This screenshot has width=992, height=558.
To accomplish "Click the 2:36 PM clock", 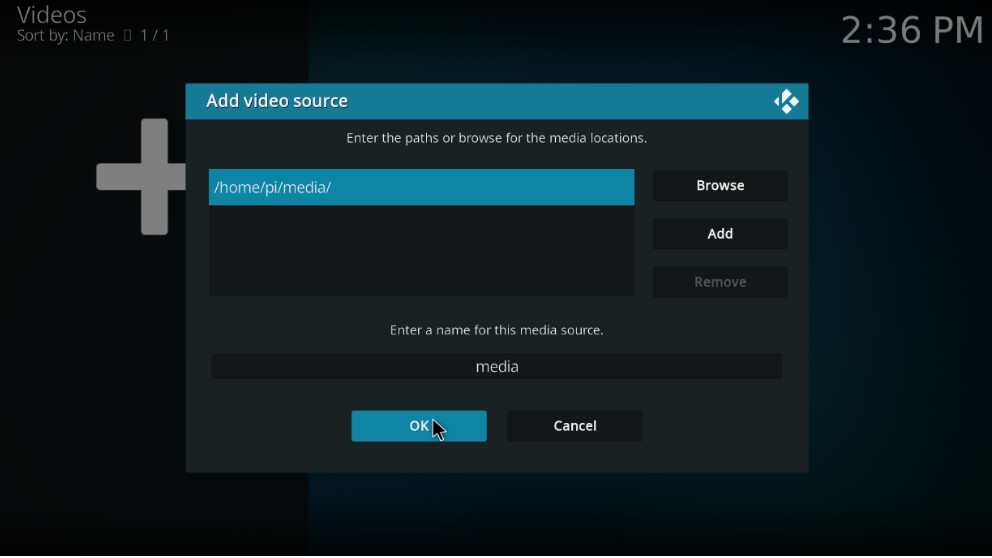I will pyautogui.click(x=912, y=30).
